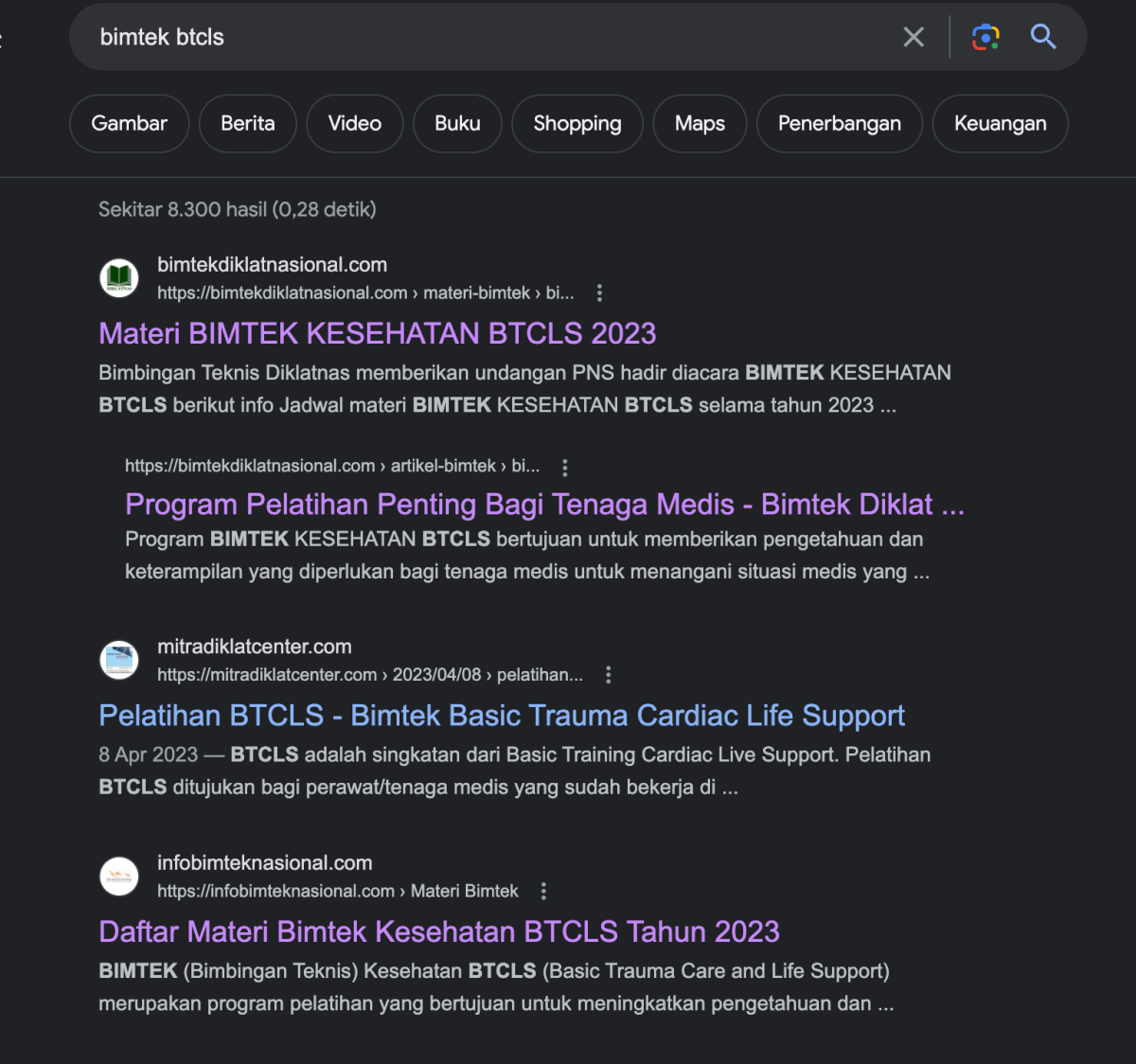Open Daftar Materi Bimtek Kesehatan BTCLS link

[x=438, y=931]
